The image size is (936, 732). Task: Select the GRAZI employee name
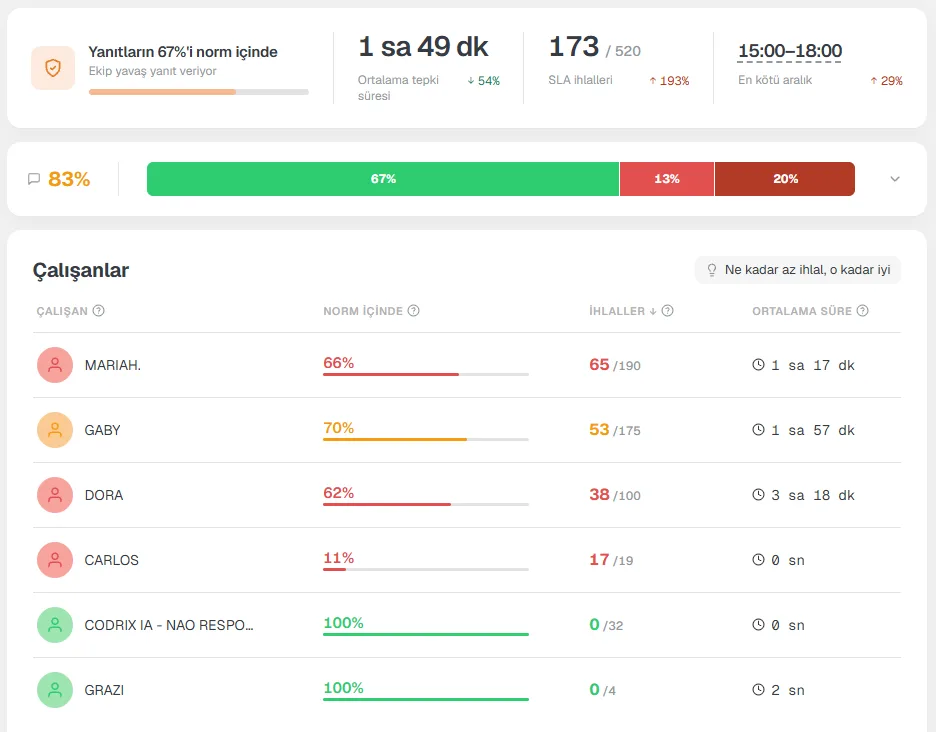click(104, 691)
